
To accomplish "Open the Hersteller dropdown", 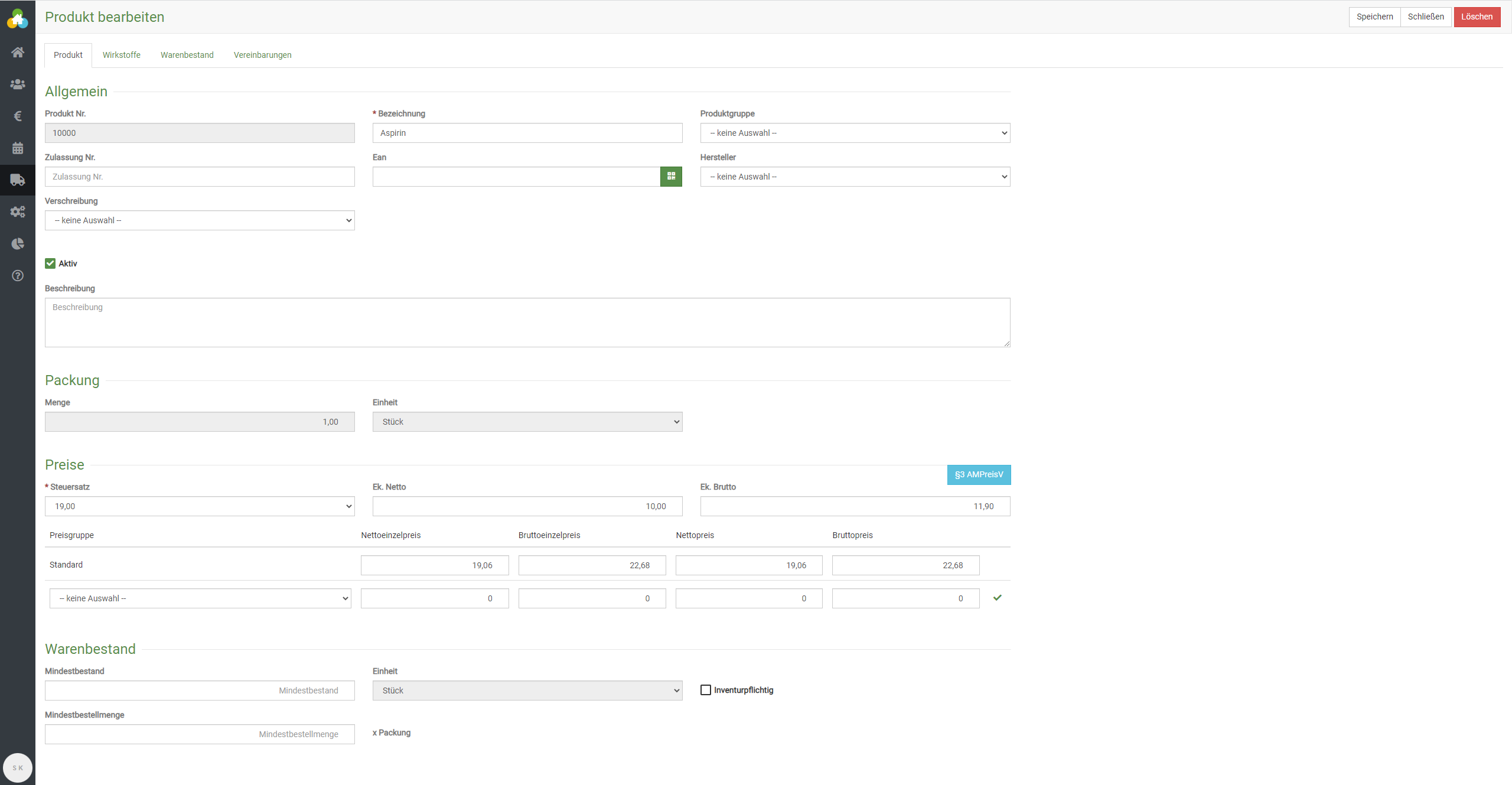I will pyautogui.click(x=855, y=177).
